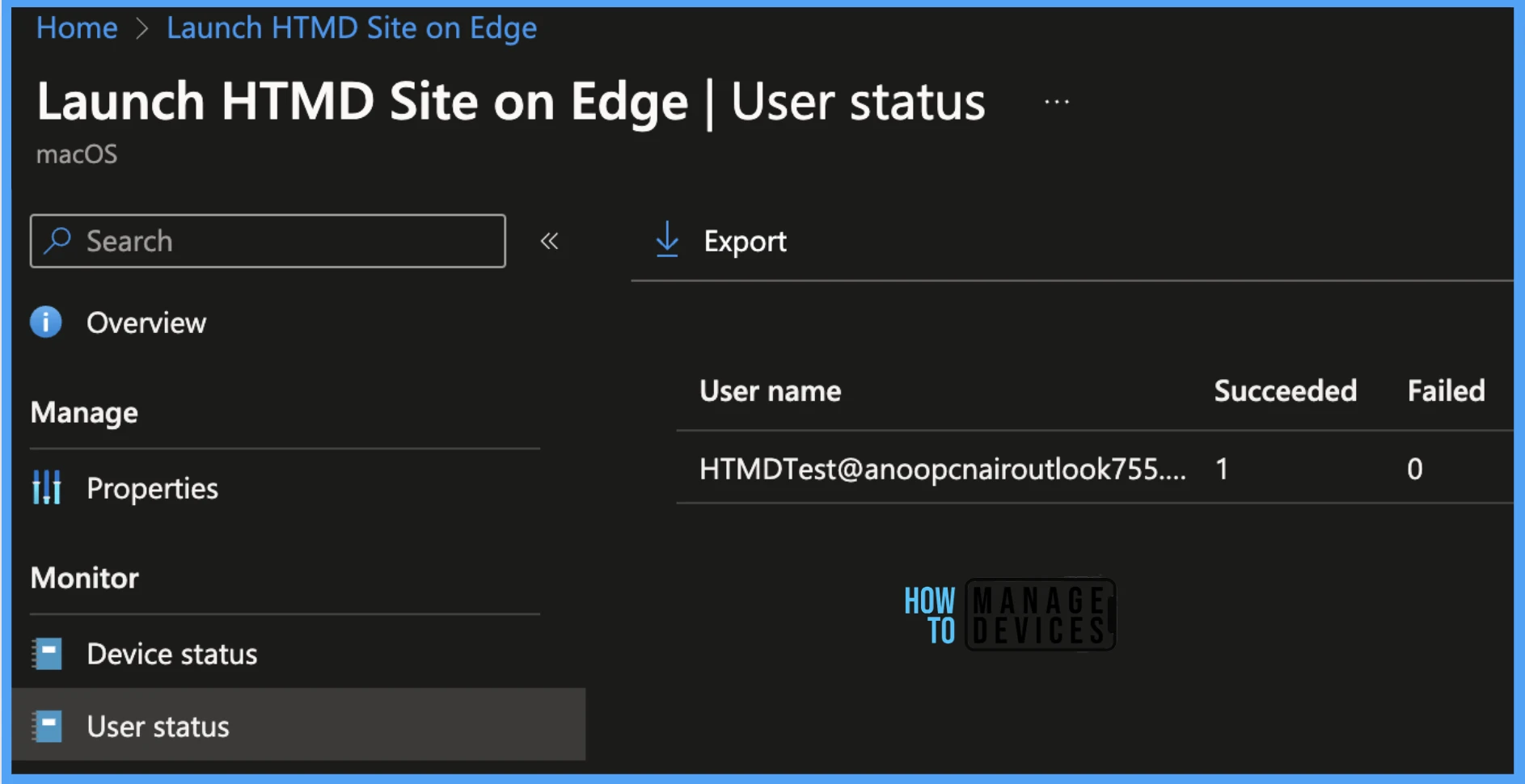The image size is (1525, 784).
Task: Click the Device status notebook icon
Action: (x=47, y=654)
